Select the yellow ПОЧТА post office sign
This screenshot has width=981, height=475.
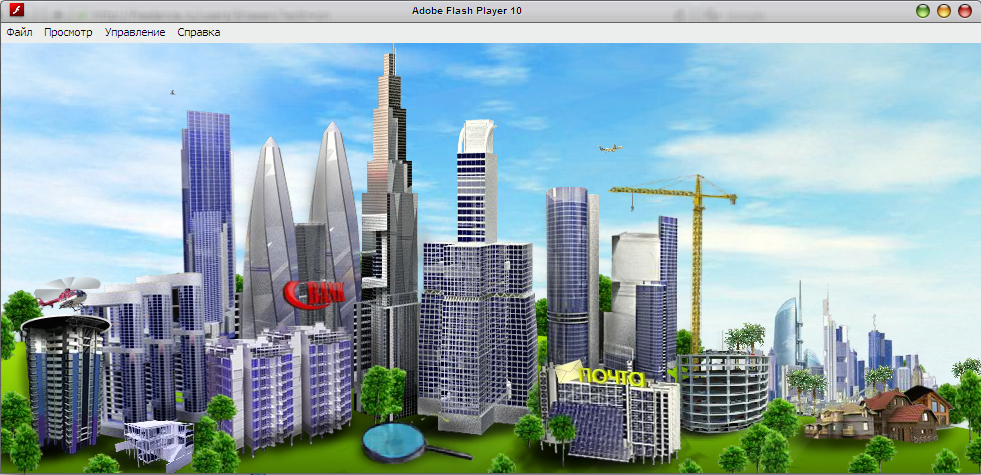pos(601,374)
